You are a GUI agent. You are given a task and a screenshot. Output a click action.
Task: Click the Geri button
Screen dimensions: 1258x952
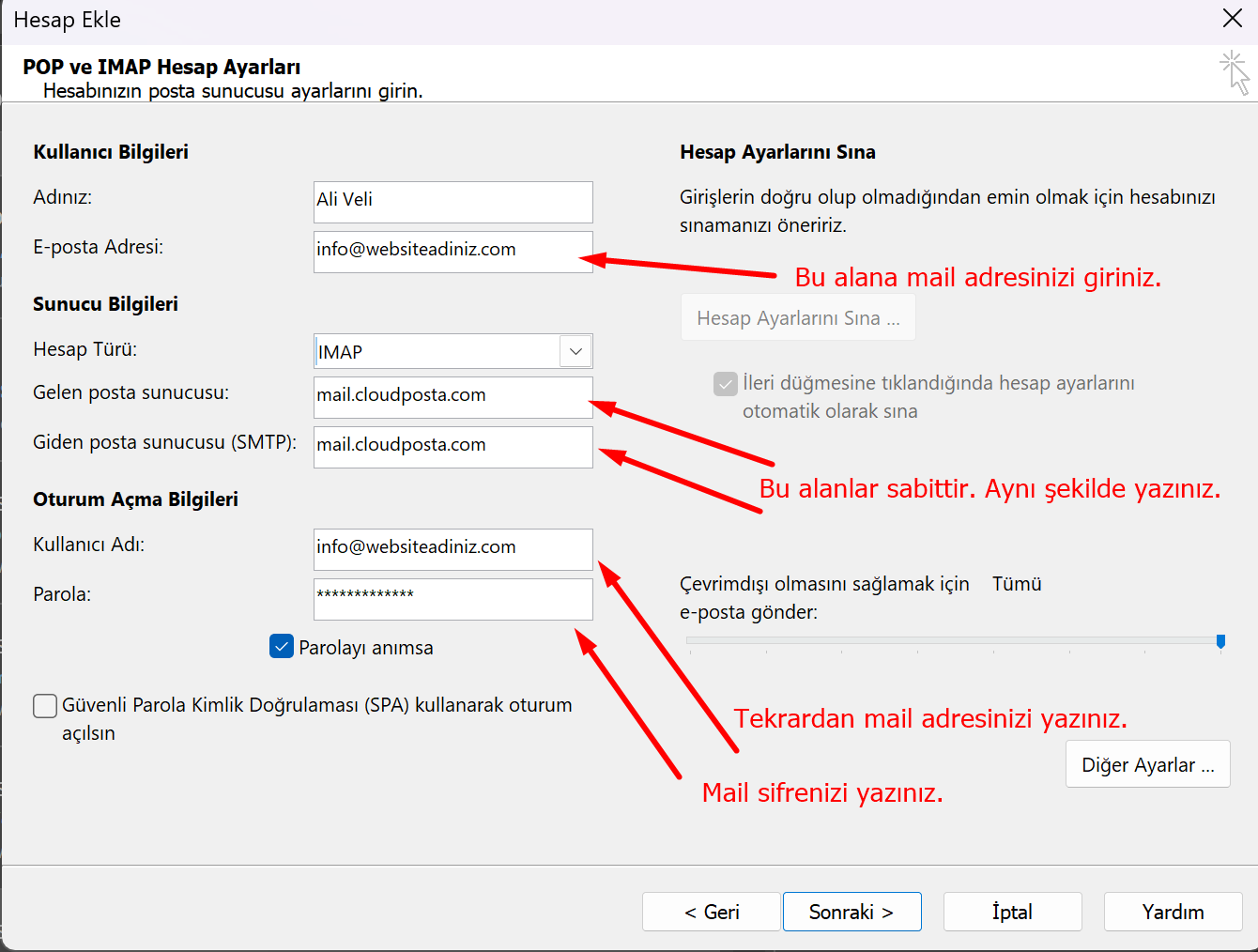711,911
